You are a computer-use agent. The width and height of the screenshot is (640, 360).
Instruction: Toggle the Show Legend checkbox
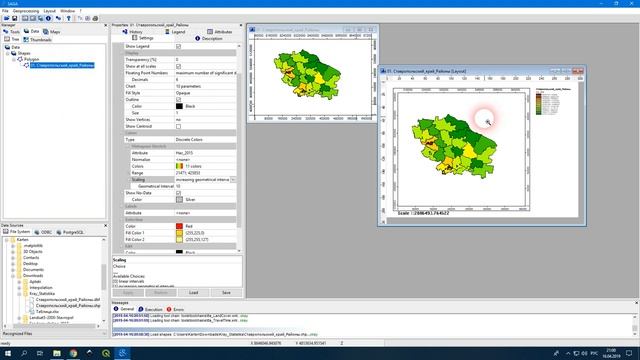(x=178, y=47)
